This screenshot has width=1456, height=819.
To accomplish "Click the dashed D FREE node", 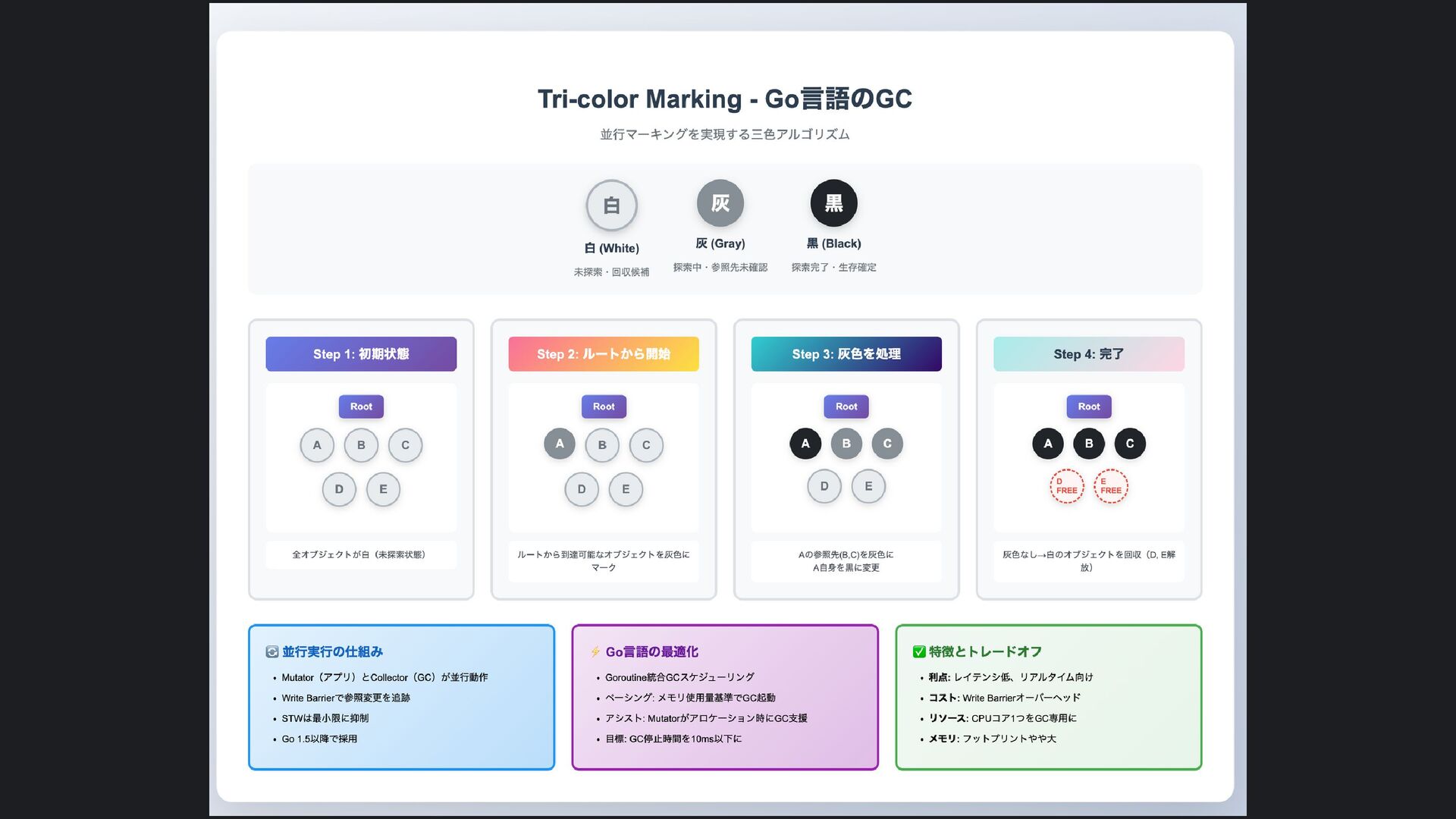I will tap(1066, 487).
